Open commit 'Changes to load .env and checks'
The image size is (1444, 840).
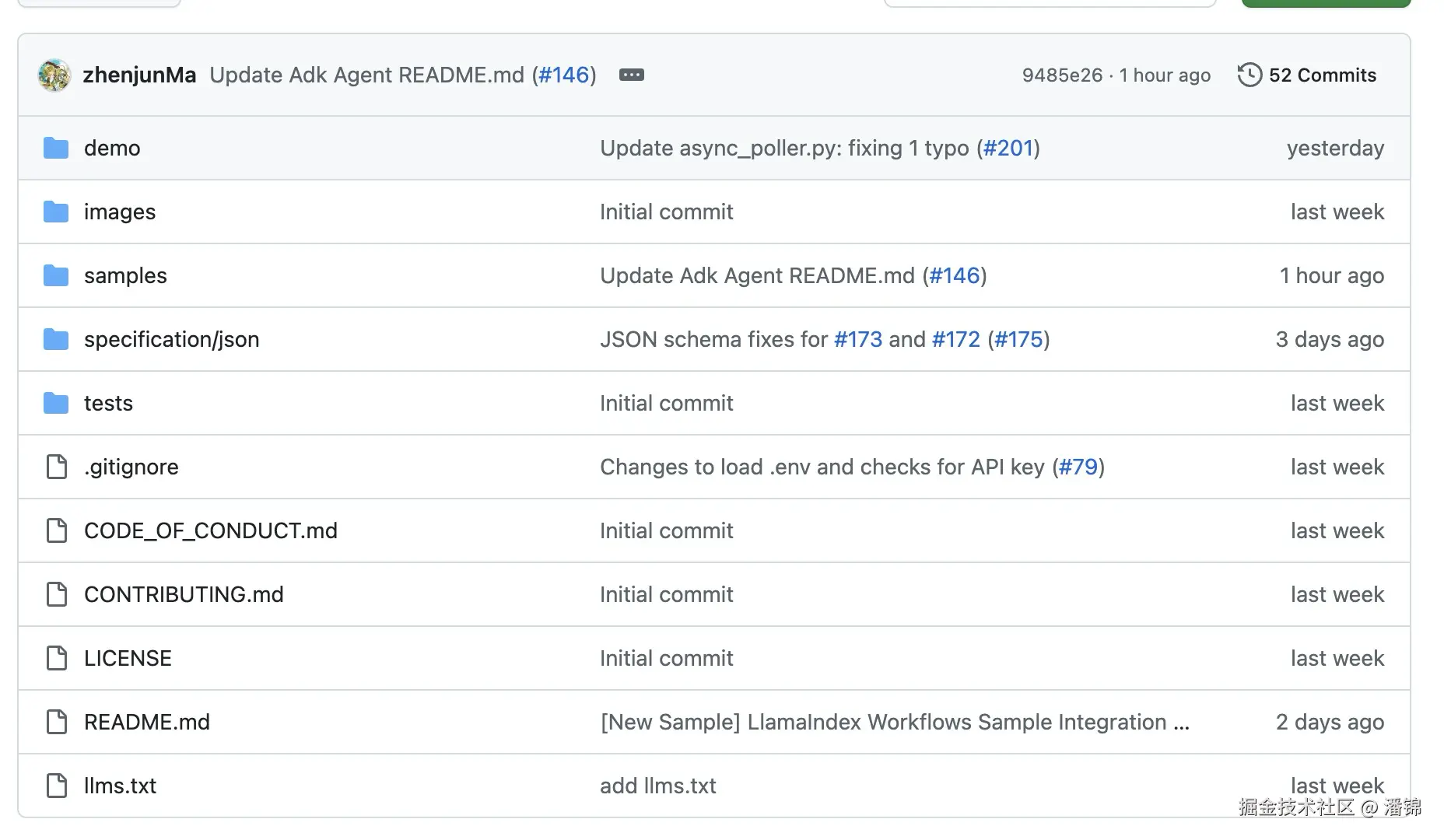click(x=822, y=467)
